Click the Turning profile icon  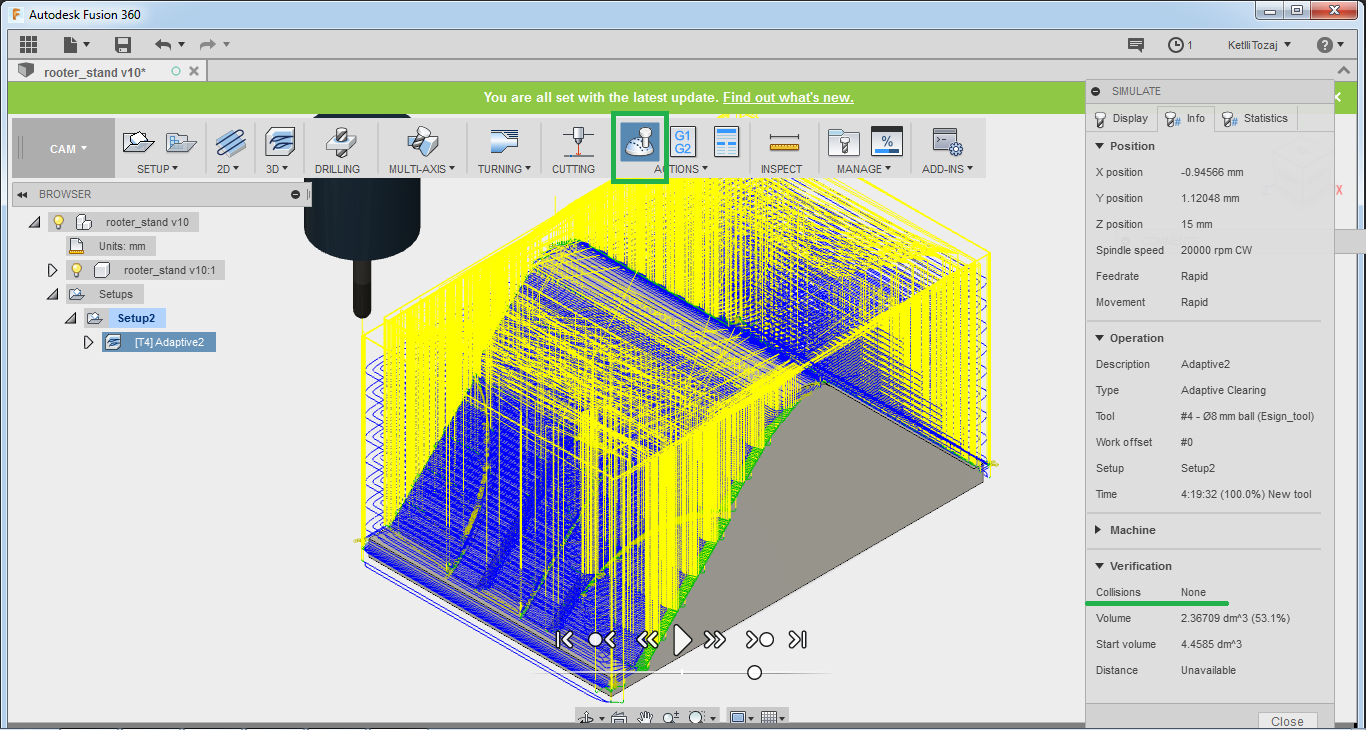[504, 142]
